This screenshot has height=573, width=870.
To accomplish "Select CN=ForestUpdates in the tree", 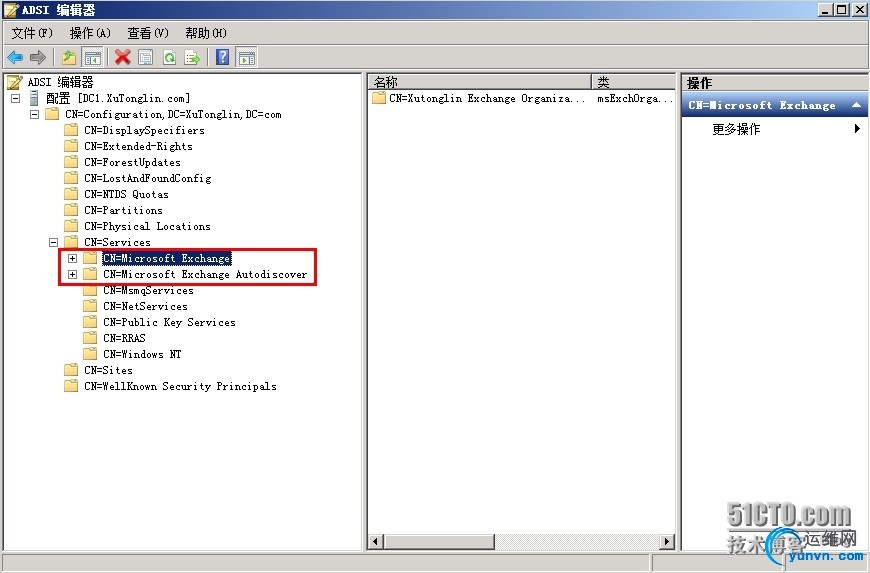I will pos(132,163).
